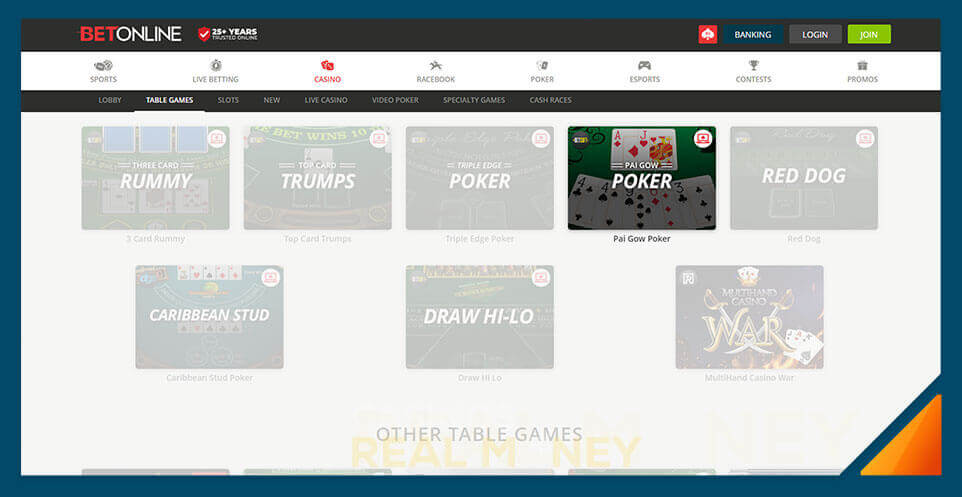Select the Casino dice icon
962x497 pixels.
pos(327,65)
